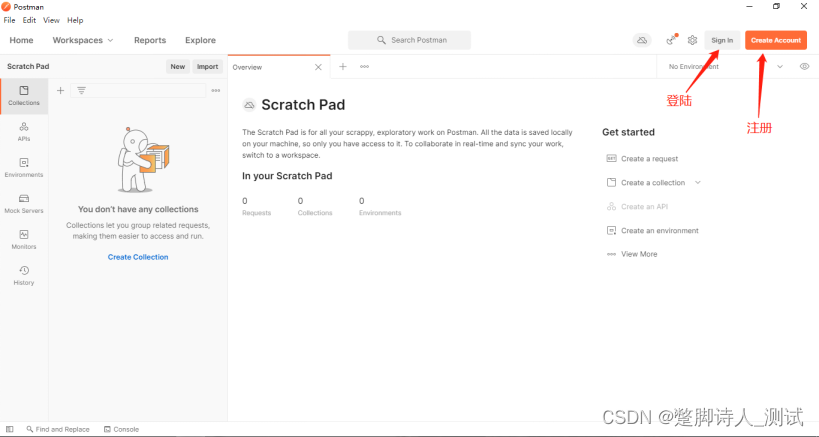Open the View menu
The image size is (819, 437).
[x=51, y=20]
